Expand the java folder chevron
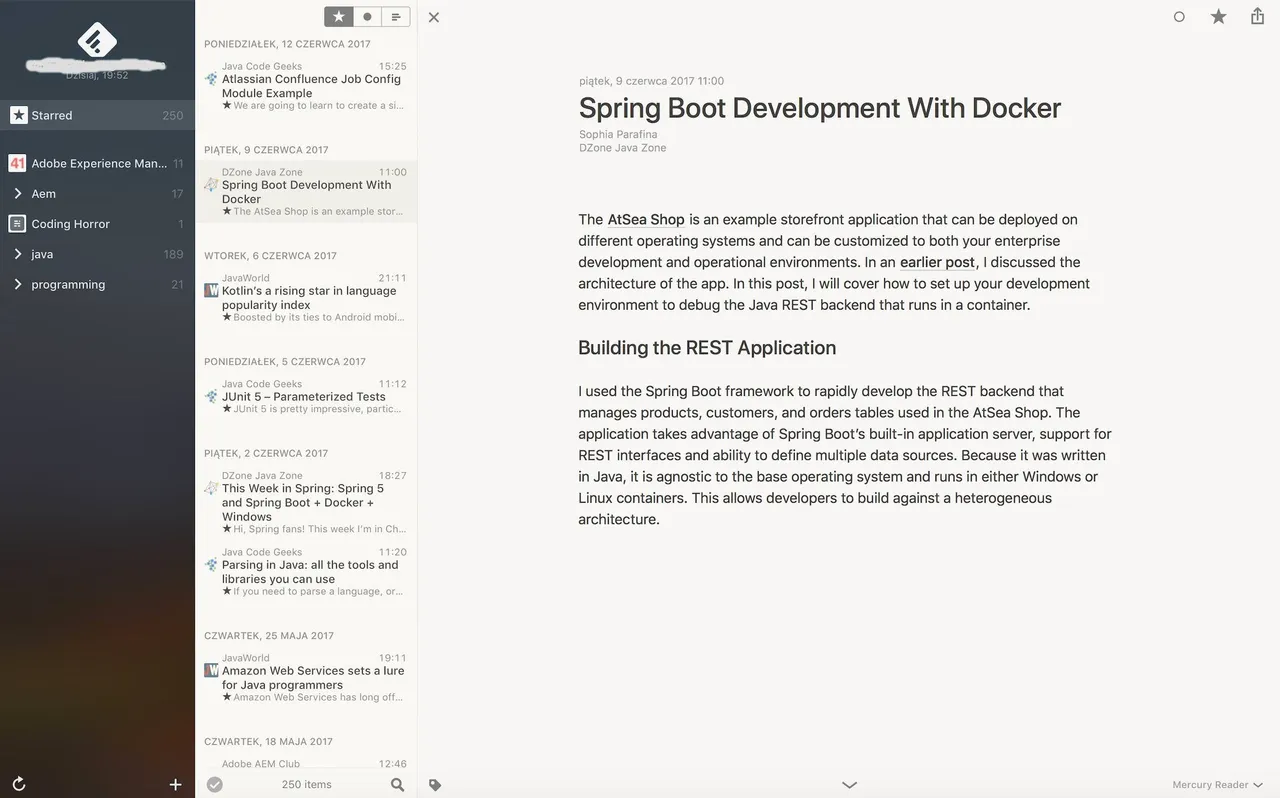This screenshot has width=1280, height=798. pos(18,254)
